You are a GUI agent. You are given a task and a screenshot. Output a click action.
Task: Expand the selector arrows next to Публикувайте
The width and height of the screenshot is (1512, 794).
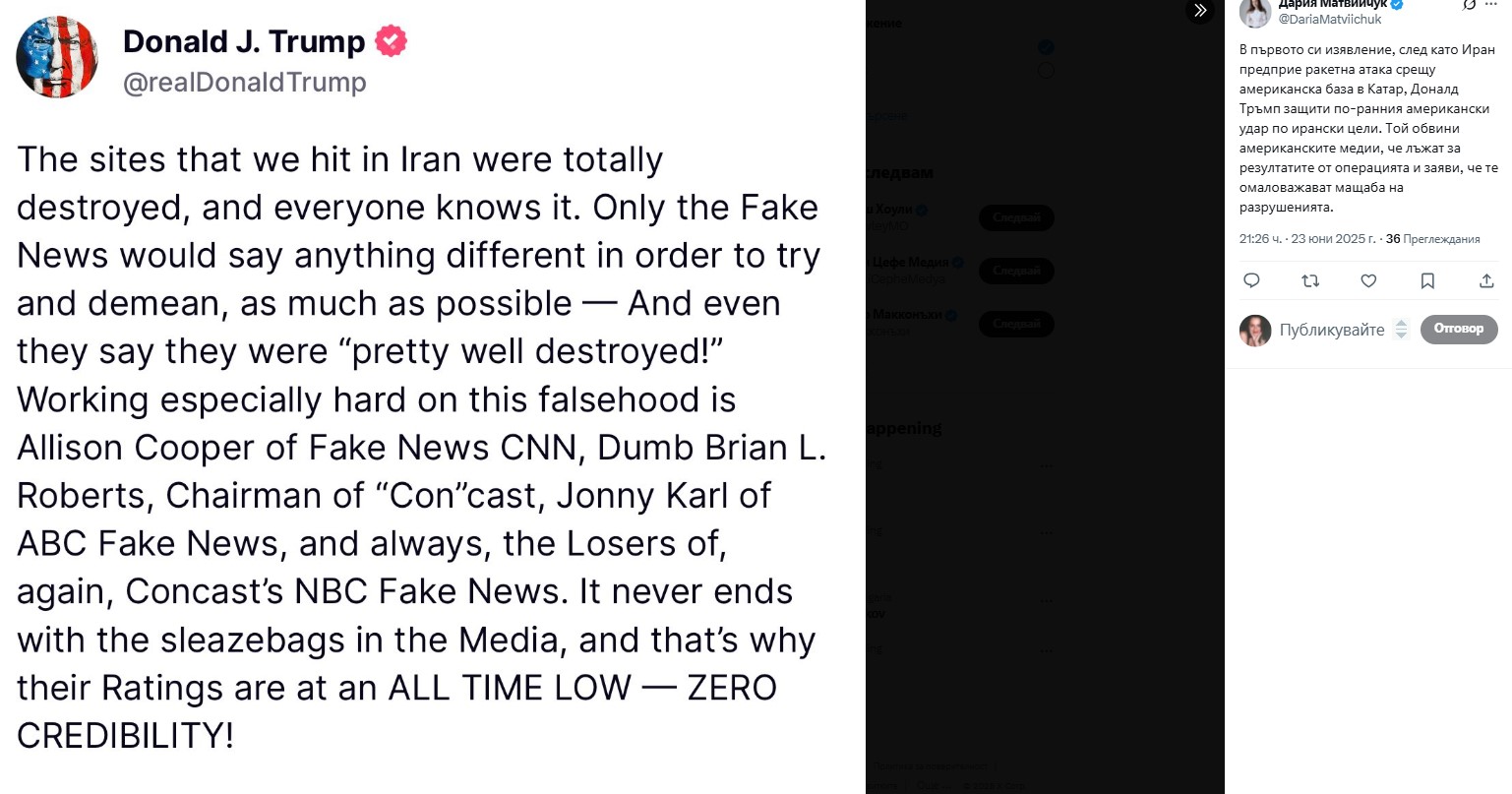coord(1402,330)
